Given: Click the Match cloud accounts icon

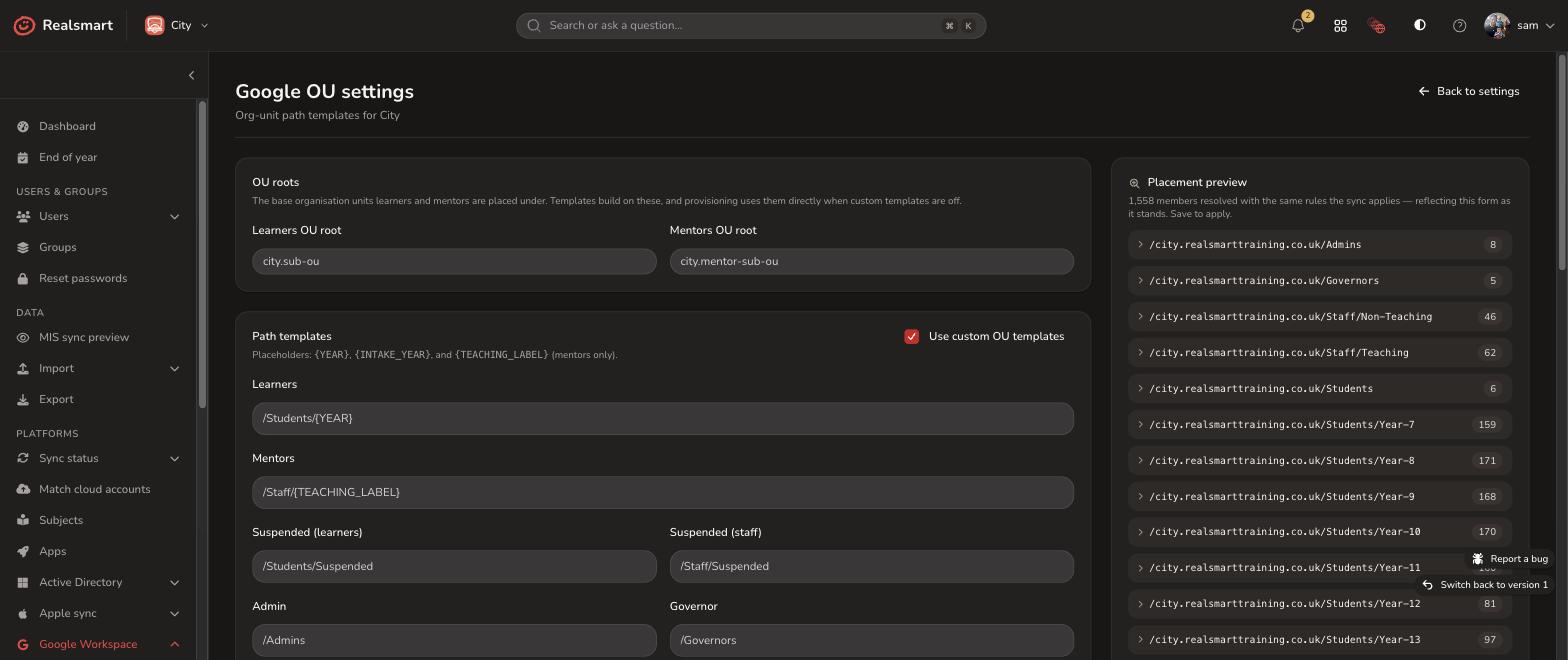Looking at the screenshot, I should click(x=23, y=489).
